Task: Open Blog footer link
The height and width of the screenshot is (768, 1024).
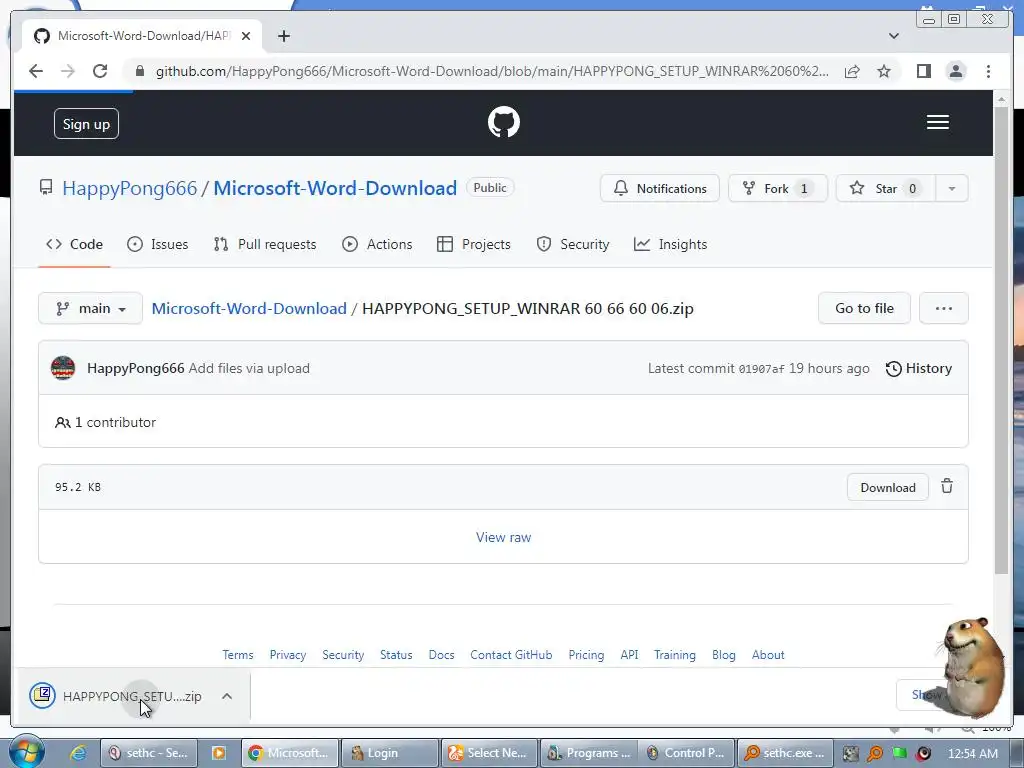Action: (724, 654)
